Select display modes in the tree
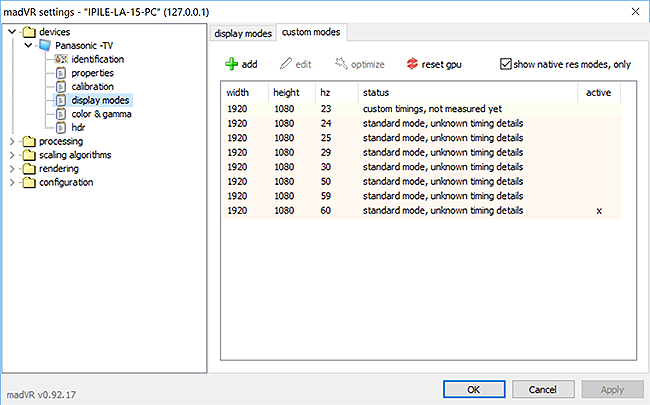This screenshot has width=650, height=405. [100, 100]
